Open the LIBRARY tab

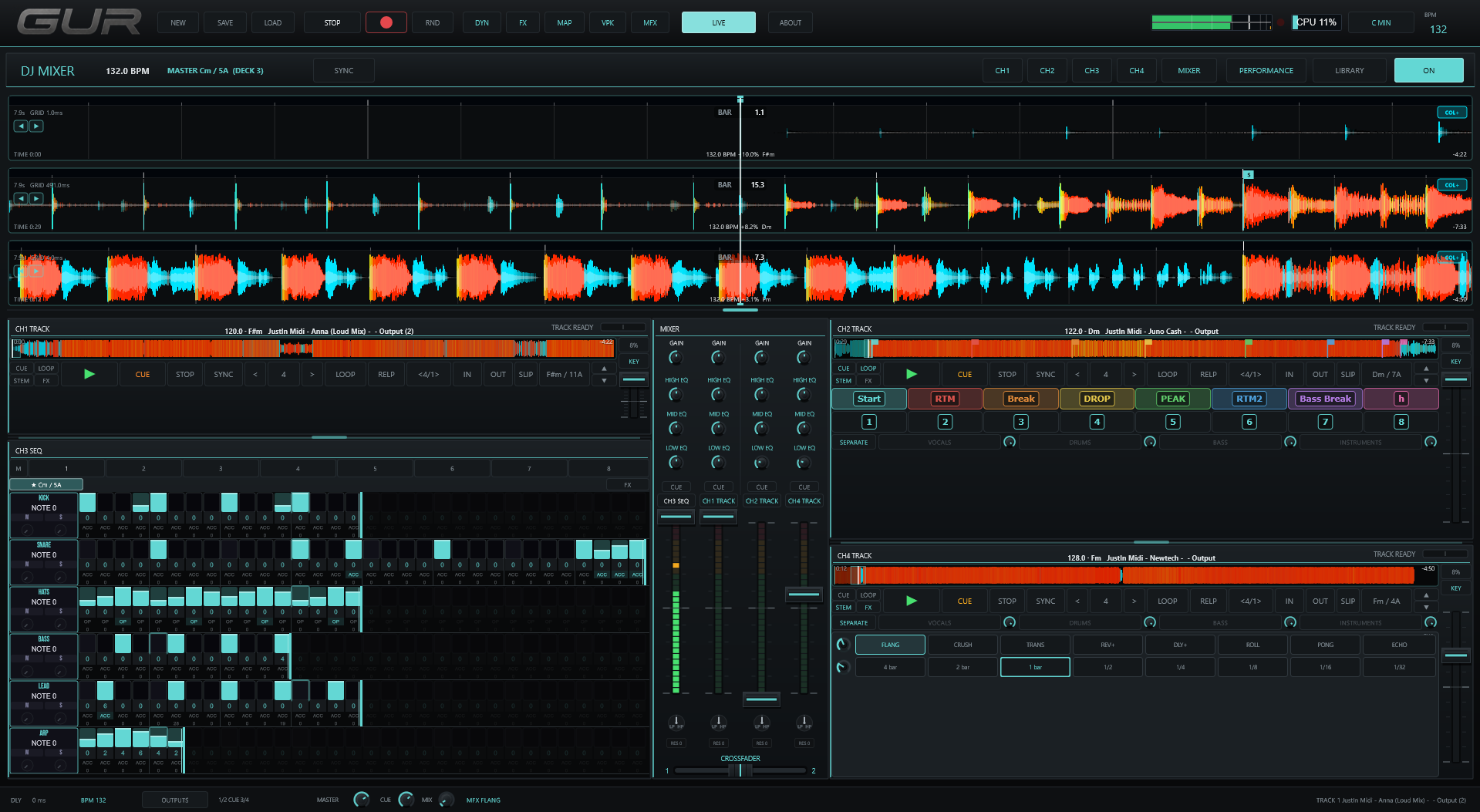1349,70
